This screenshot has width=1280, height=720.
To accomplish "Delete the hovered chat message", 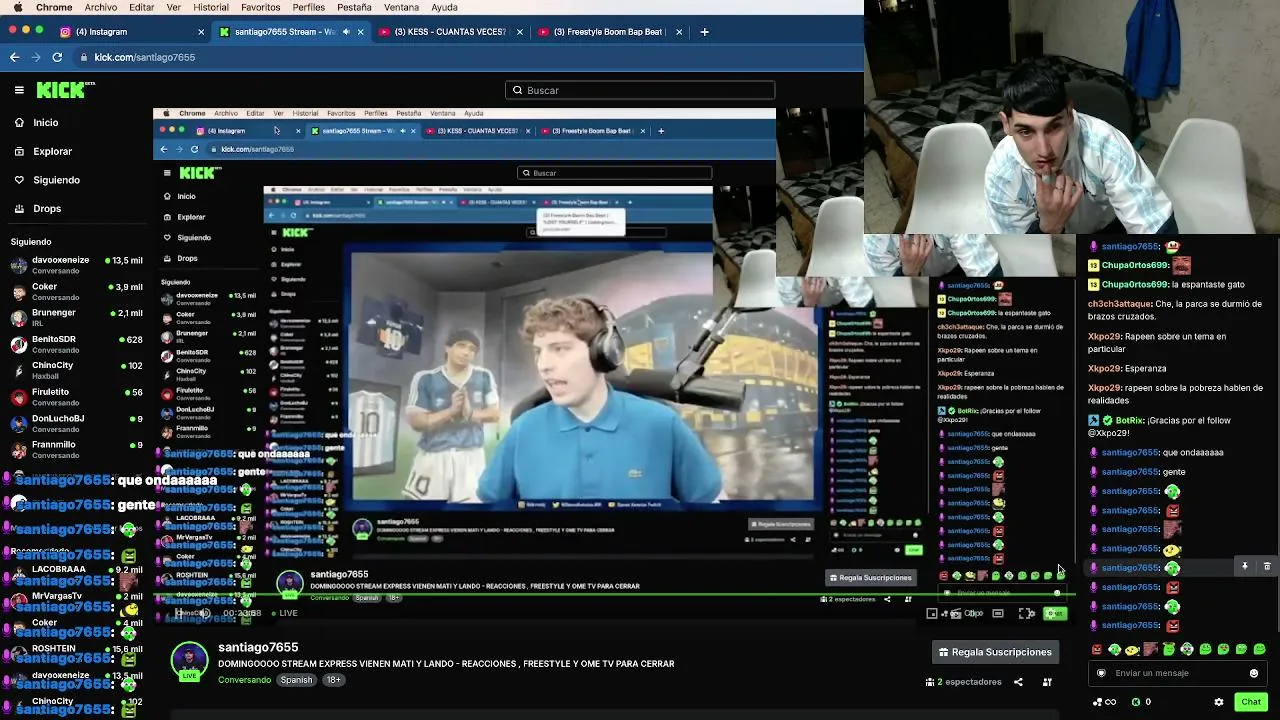I will (1267, 566).
